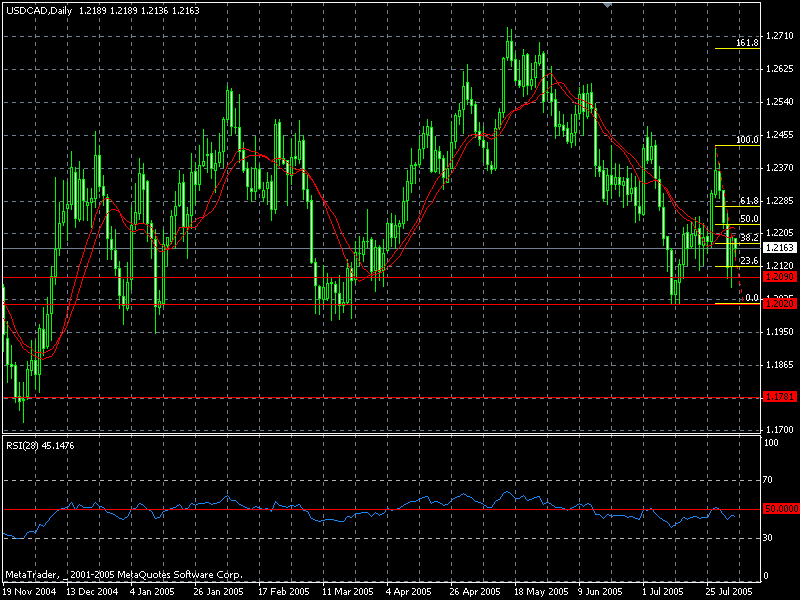Click the 1.2370 price scale value
The width and height of the screenshot is (800, 600).
(x=780, y=168)
